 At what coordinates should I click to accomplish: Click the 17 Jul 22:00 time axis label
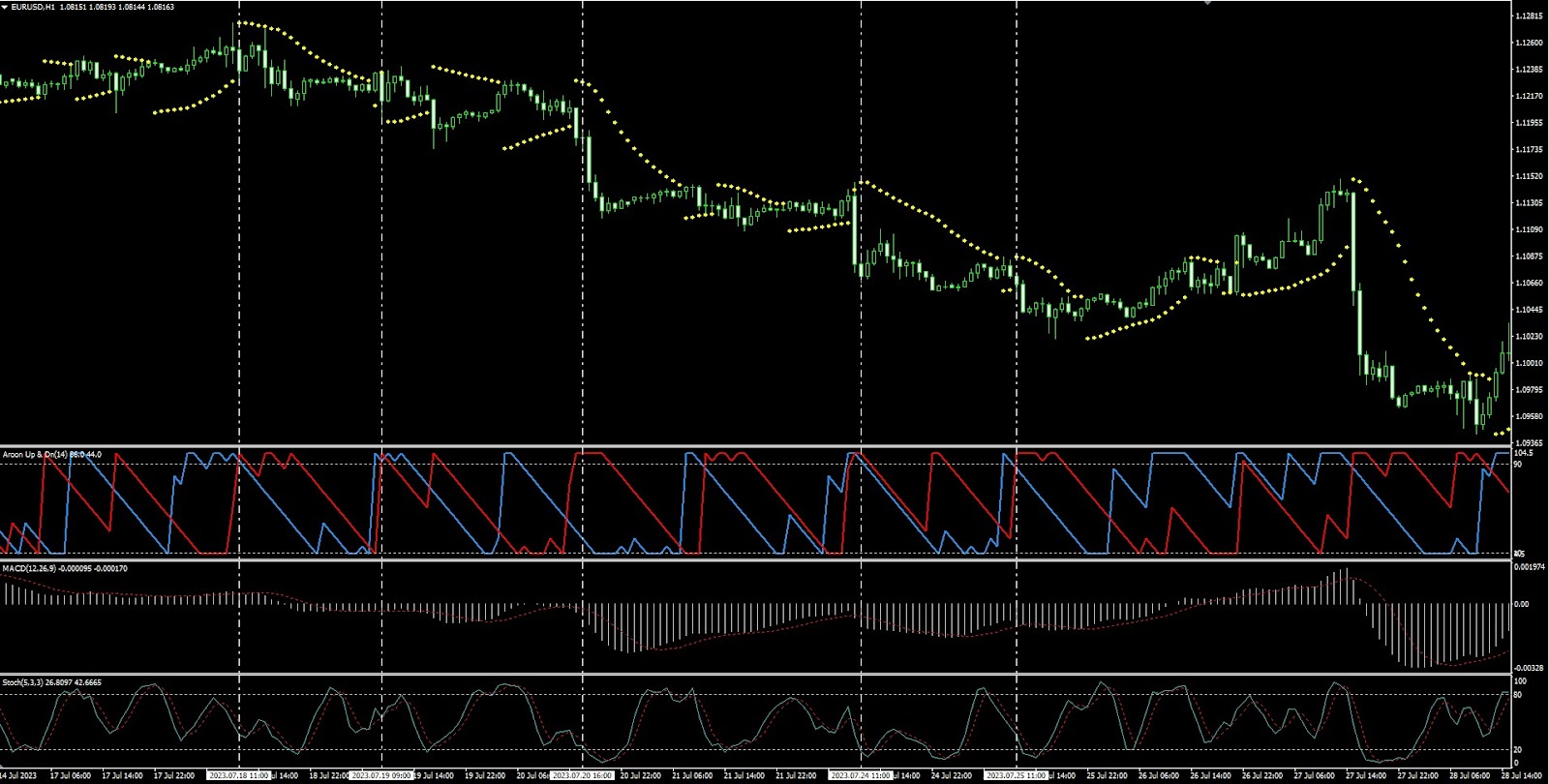point(174,775)
